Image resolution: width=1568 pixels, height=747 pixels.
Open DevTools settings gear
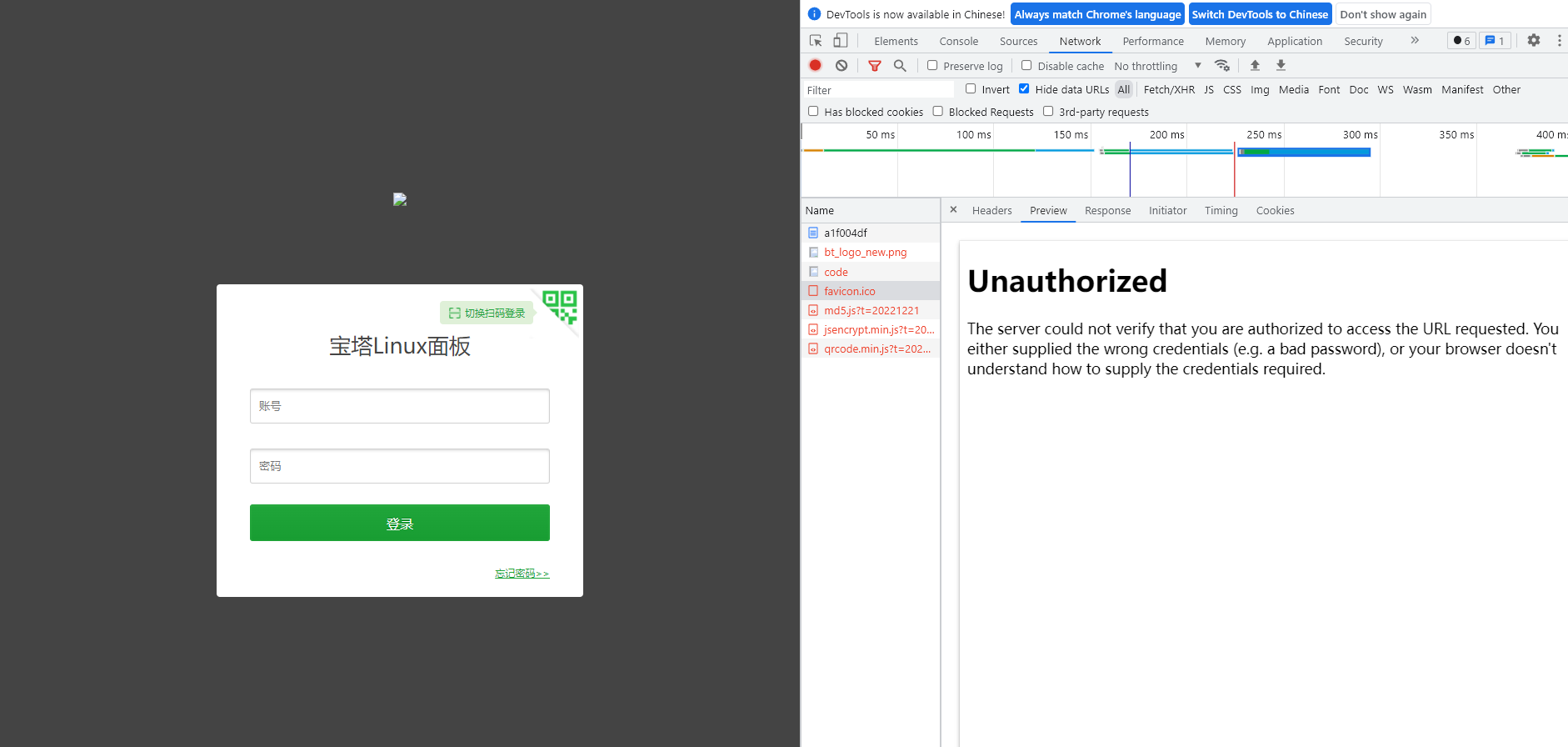point(1534,40)
